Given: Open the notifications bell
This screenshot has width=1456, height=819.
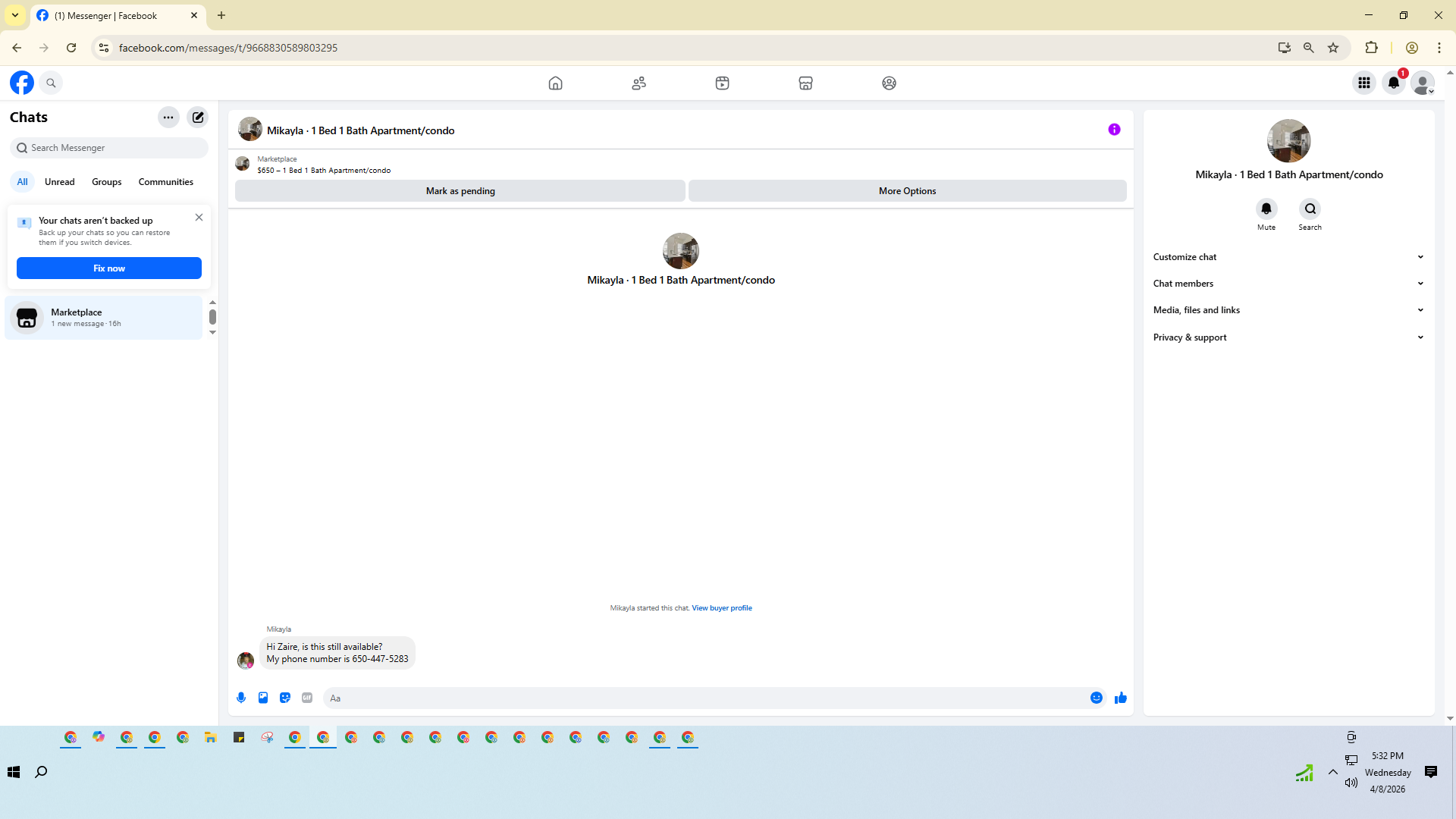Looking at the screenshot, I should (1394, 83).
